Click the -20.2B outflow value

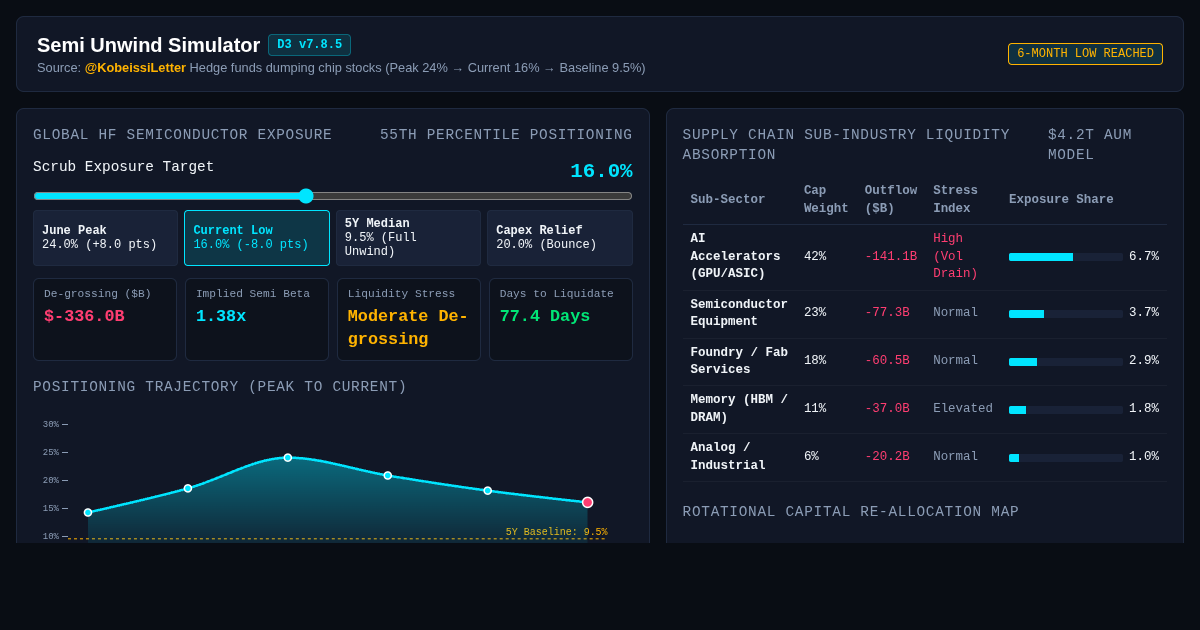pyautogui.click(x=888, y=457)
